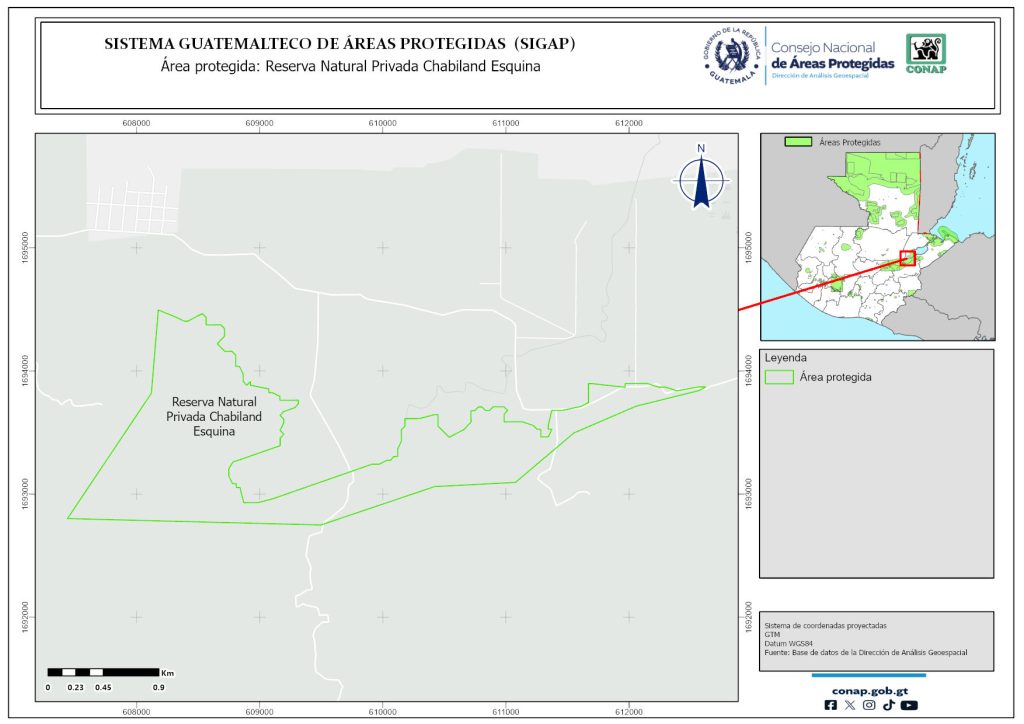
Task: Click the Área protegida legend swatch
Action: [778, 378]
